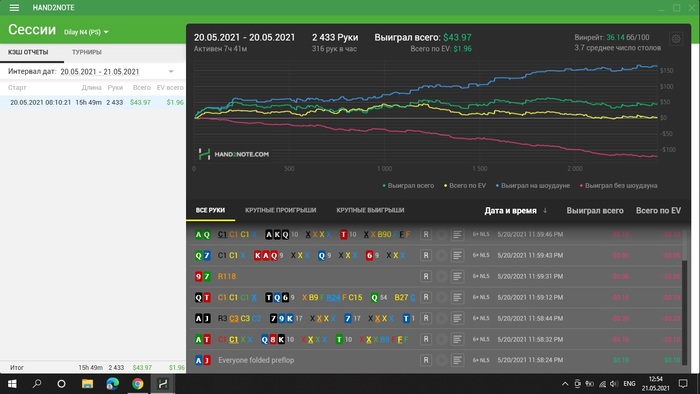Select the 'КРУПНЫЕ ПРОИГРЫШИ' tab
This screenshot has width=700, height=394.
coord(280,210)
